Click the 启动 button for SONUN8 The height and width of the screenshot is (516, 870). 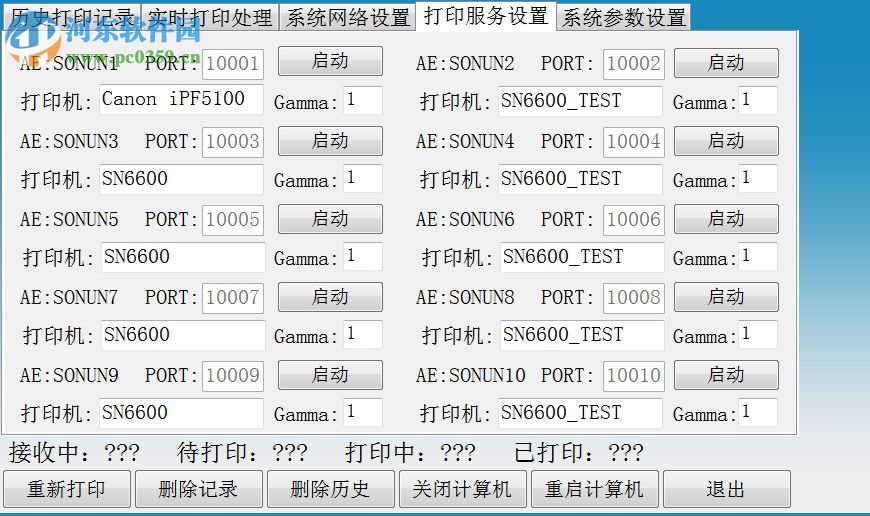point(726,297)
